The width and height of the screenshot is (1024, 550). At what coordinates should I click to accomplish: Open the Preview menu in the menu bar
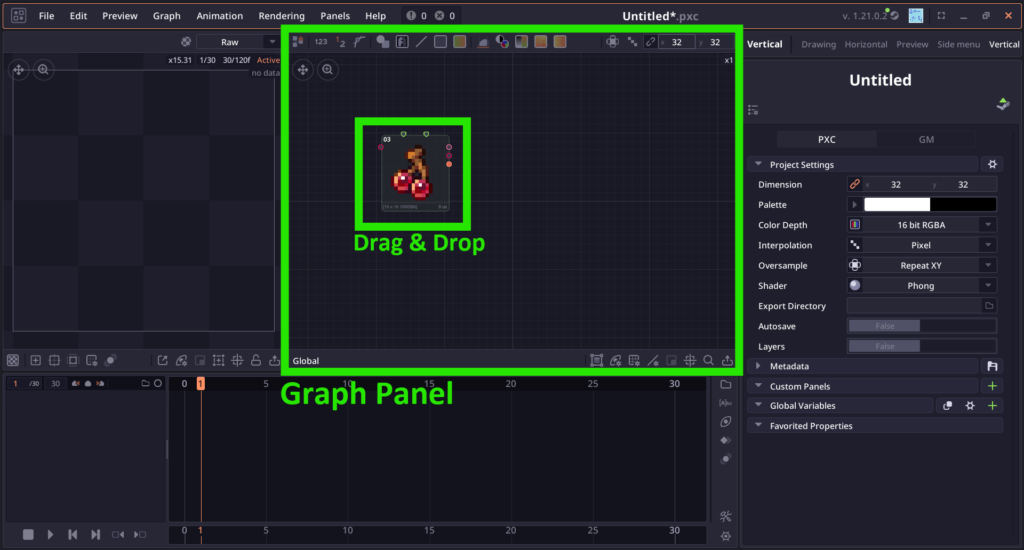coord(120,16)
